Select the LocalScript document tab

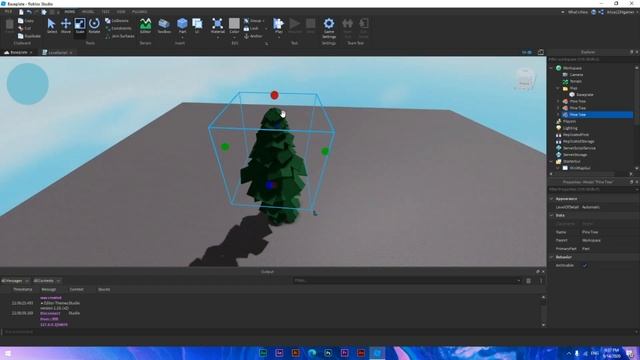(57, 53)
